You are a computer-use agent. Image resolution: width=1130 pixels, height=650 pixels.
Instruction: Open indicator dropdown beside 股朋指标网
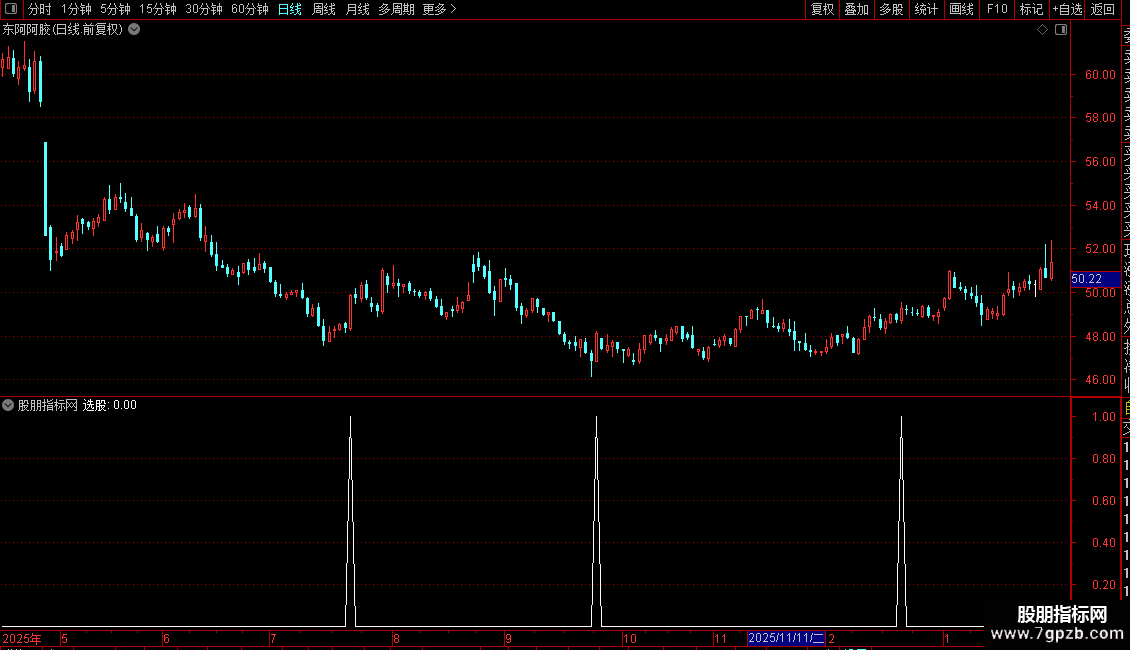(8, 405)
